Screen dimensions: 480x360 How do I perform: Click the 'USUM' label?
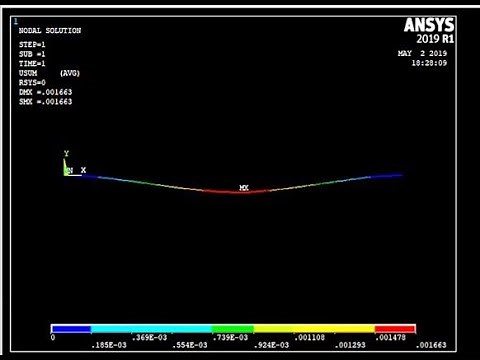[x=28, y=73]
